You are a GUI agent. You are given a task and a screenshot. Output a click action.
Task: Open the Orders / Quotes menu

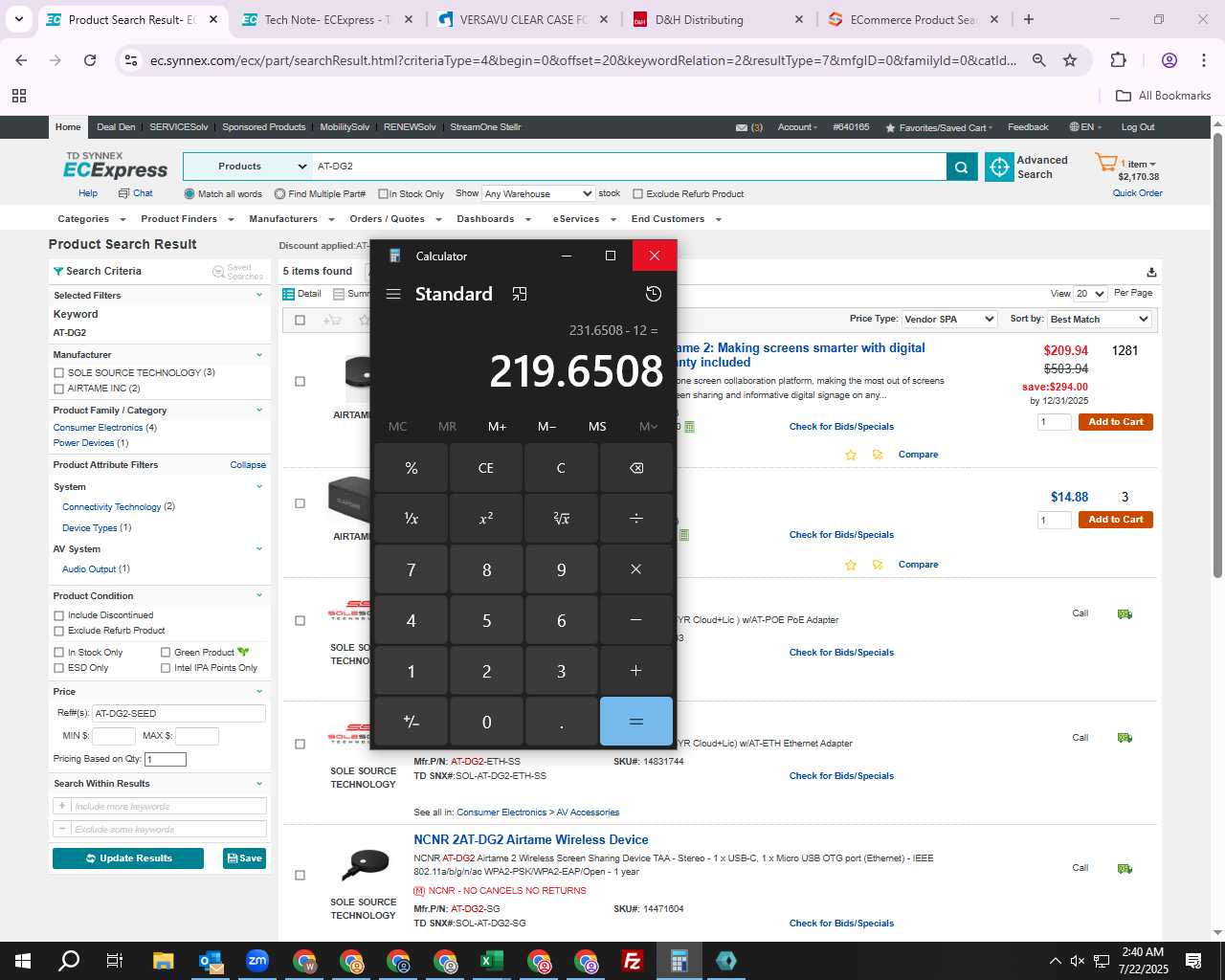394,219
